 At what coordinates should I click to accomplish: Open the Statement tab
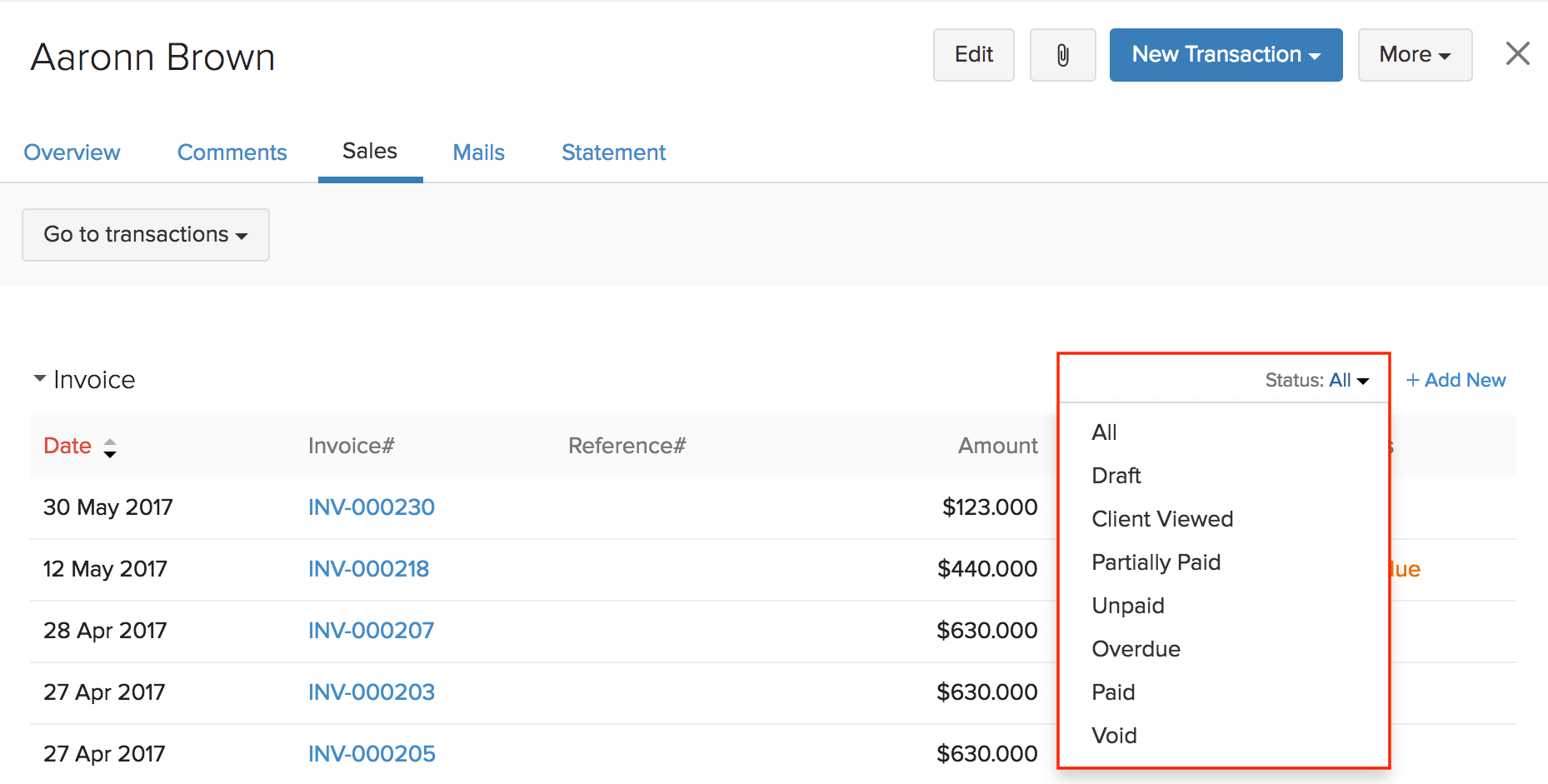click(613, 152)
